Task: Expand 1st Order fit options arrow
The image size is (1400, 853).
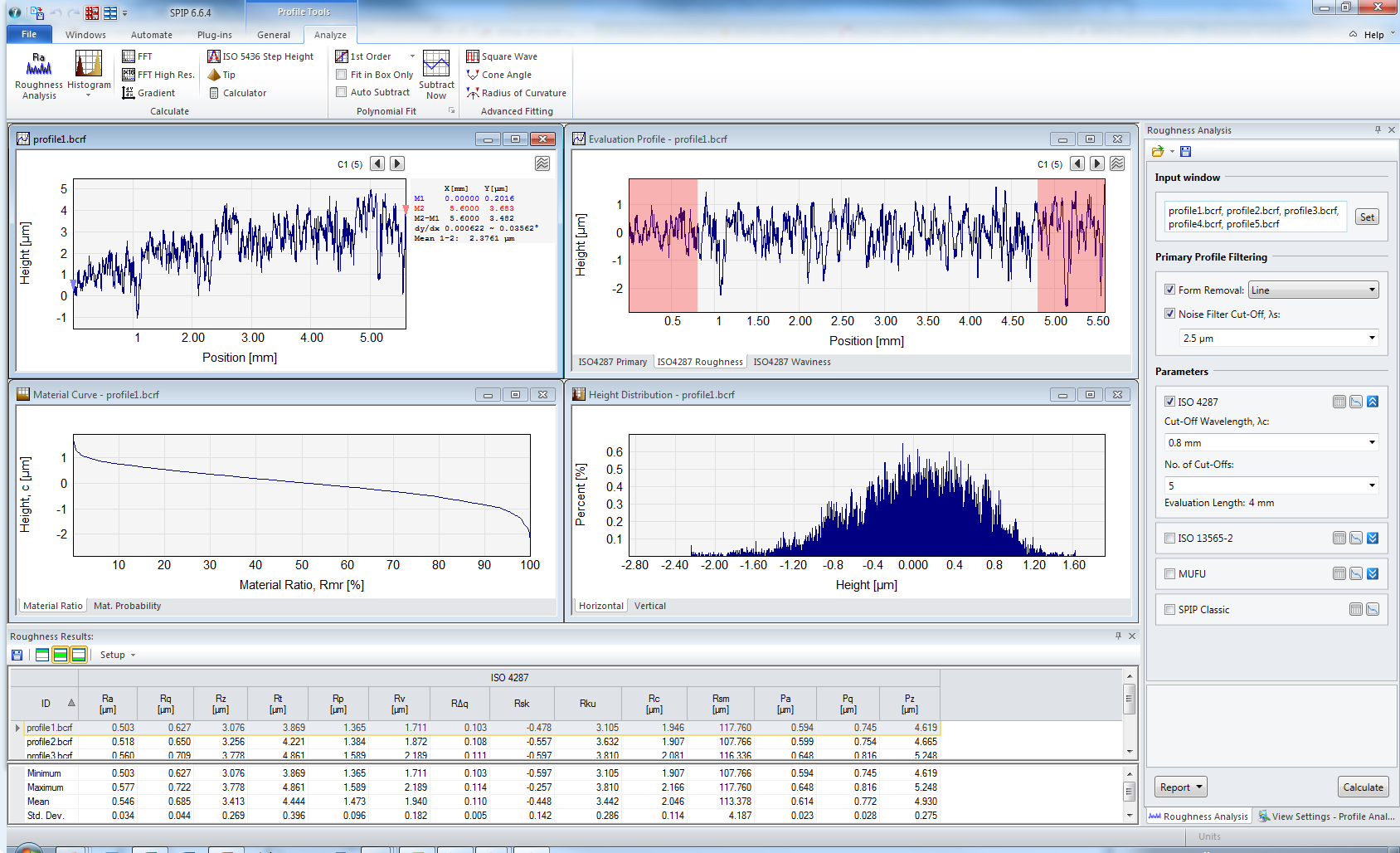Action: (412, 56)
